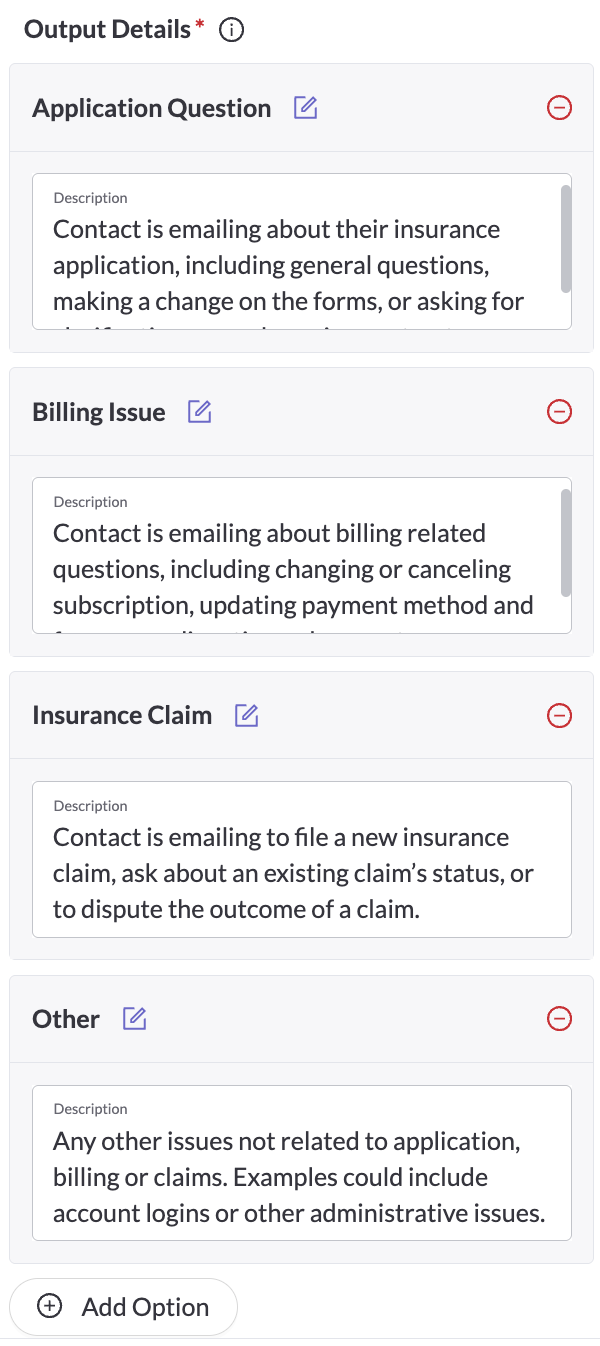Click the Billing Issue description scrollbar
The image size is (600, 1346).
pyautogui.click(x=566, y=542)
